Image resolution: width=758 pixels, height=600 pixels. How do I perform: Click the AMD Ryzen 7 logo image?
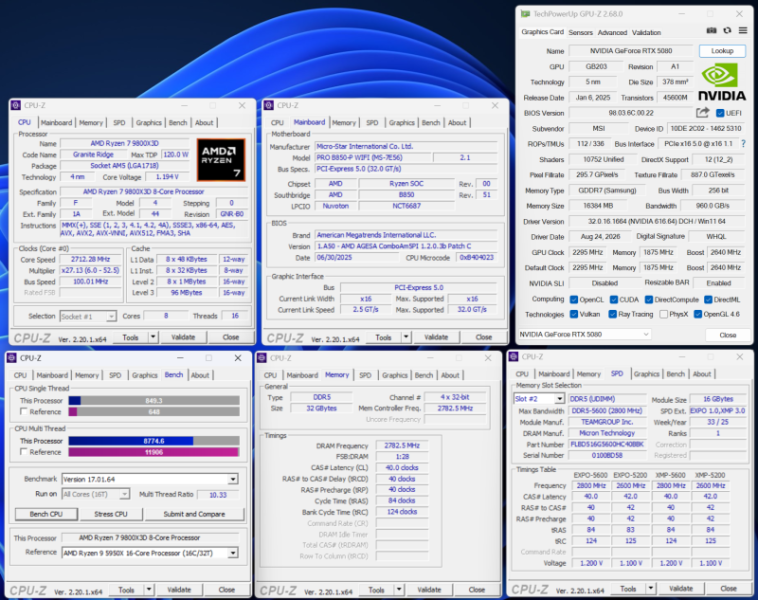click(221, 160)
